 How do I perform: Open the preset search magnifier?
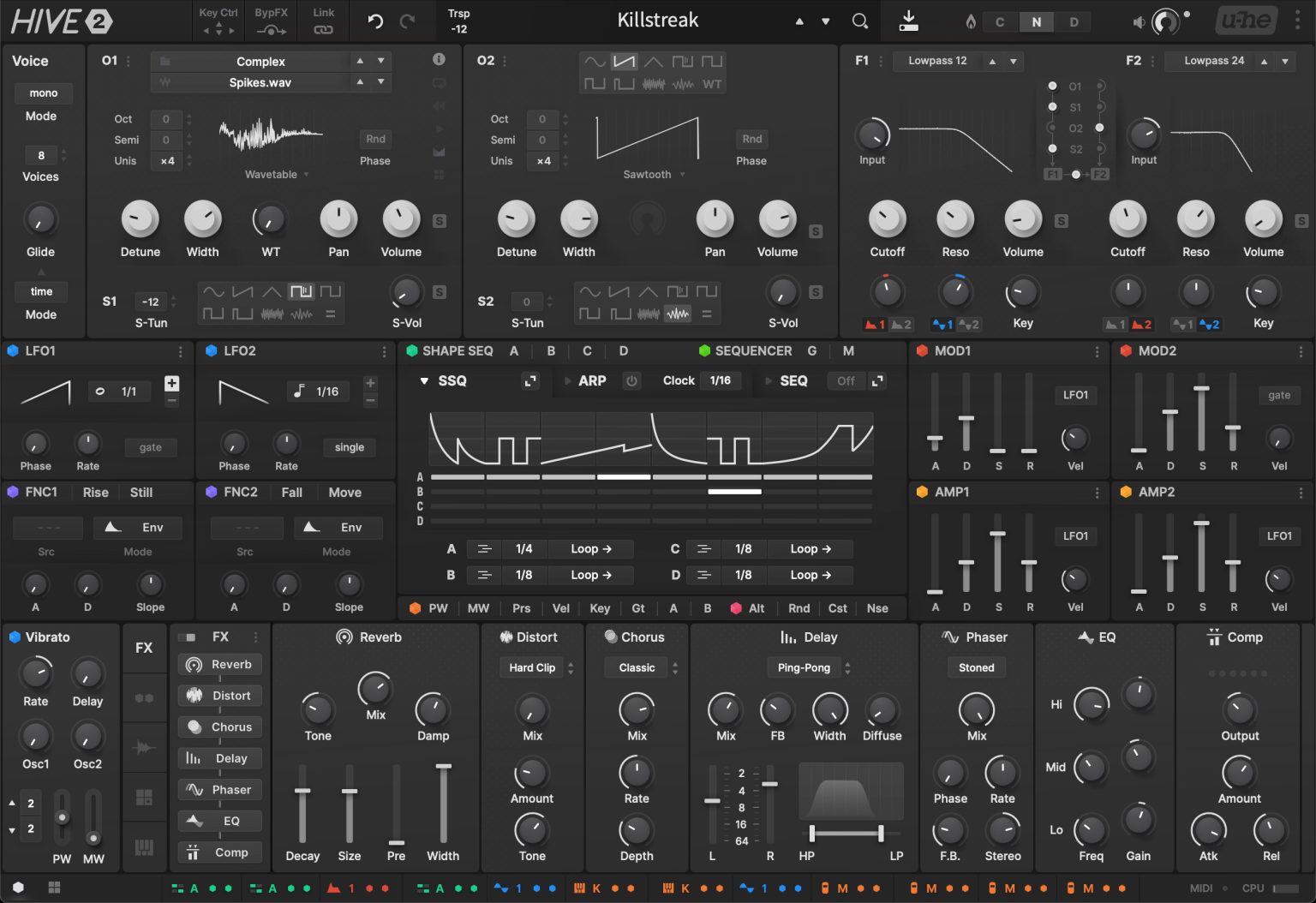(x=860, y=21)
